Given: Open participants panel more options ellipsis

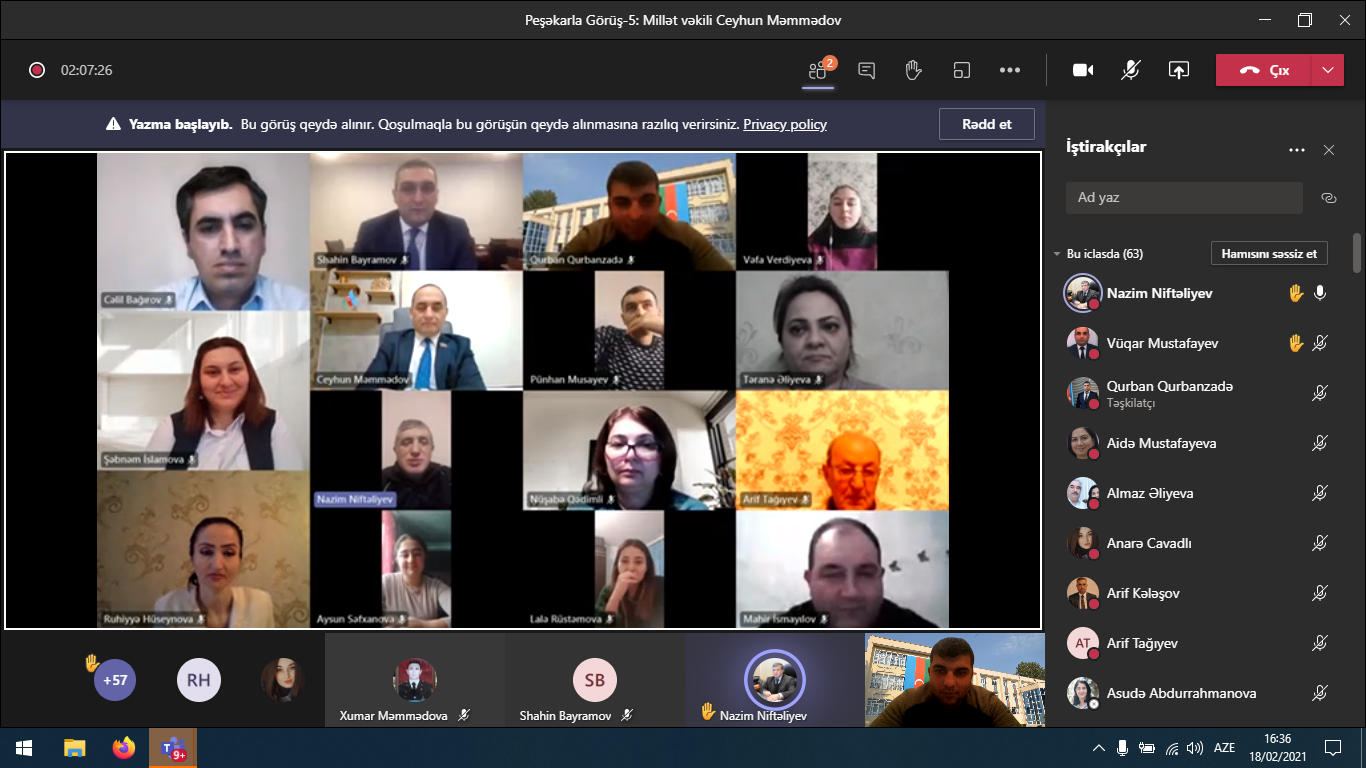Looking at the screenshot, I should 1297,150.
